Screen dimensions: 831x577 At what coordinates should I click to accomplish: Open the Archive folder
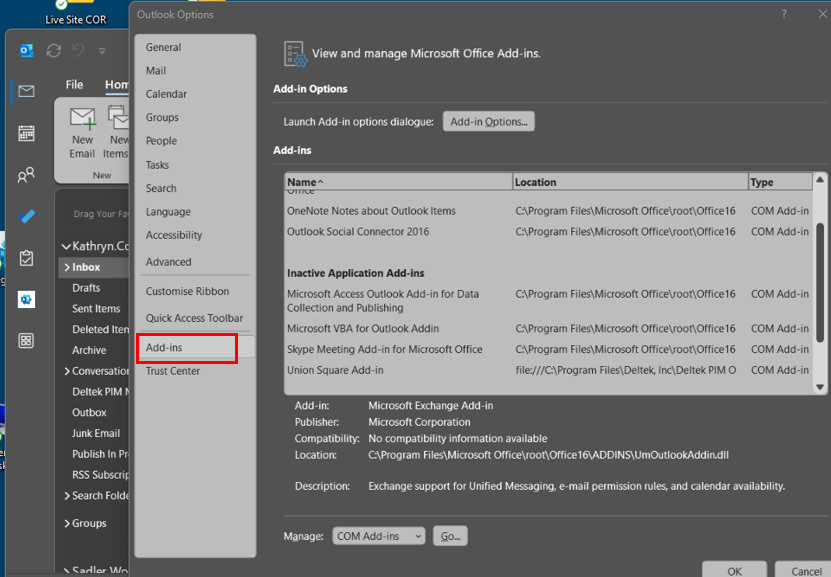(89, 350)
